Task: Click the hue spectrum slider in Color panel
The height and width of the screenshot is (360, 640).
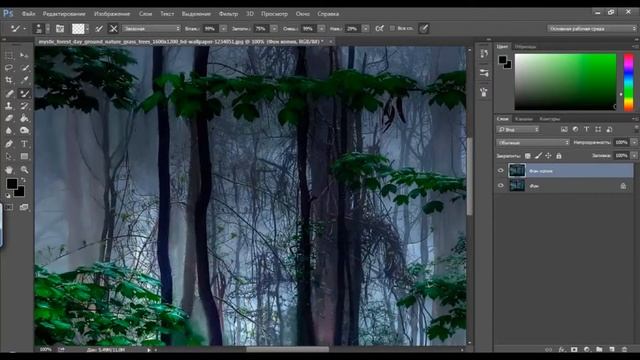Action: [629, 82]
